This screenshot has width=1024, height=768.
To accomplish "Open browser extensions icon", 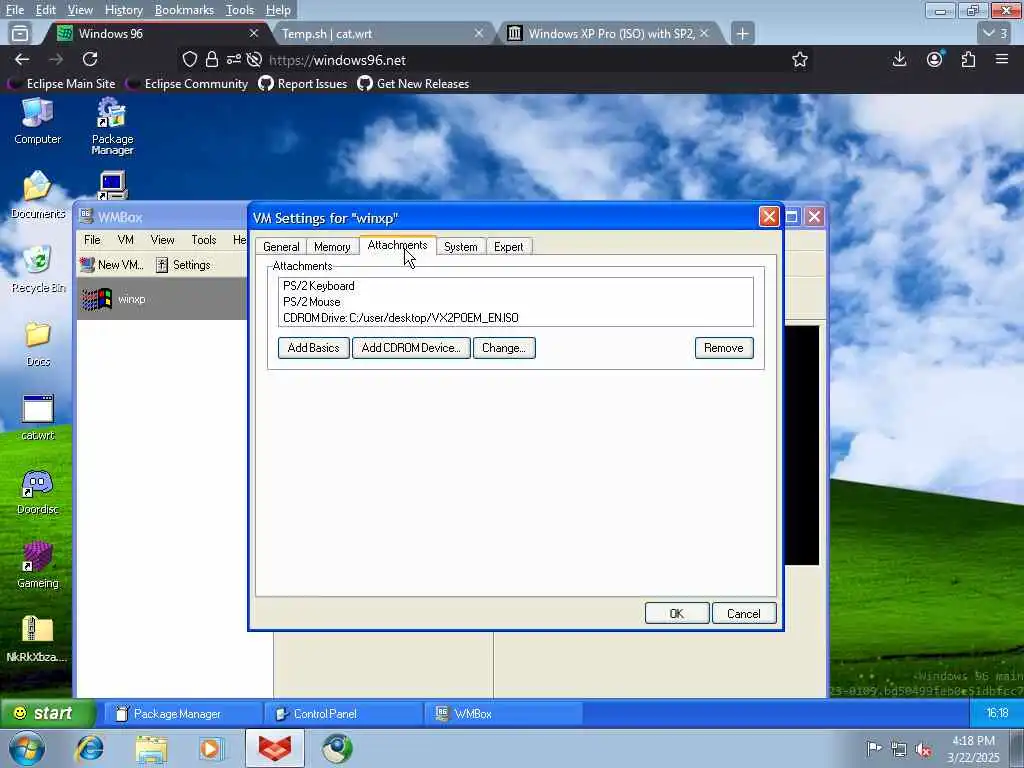I will point(968,59).
